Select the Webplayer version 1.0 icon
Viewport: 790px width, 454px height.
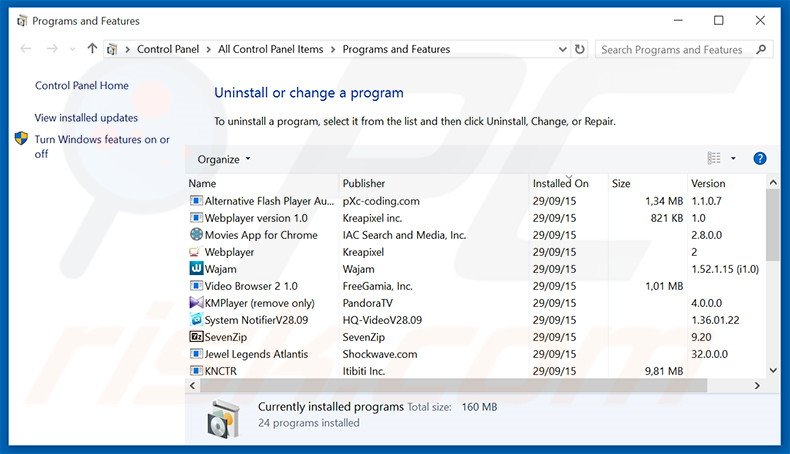[196, 218]
